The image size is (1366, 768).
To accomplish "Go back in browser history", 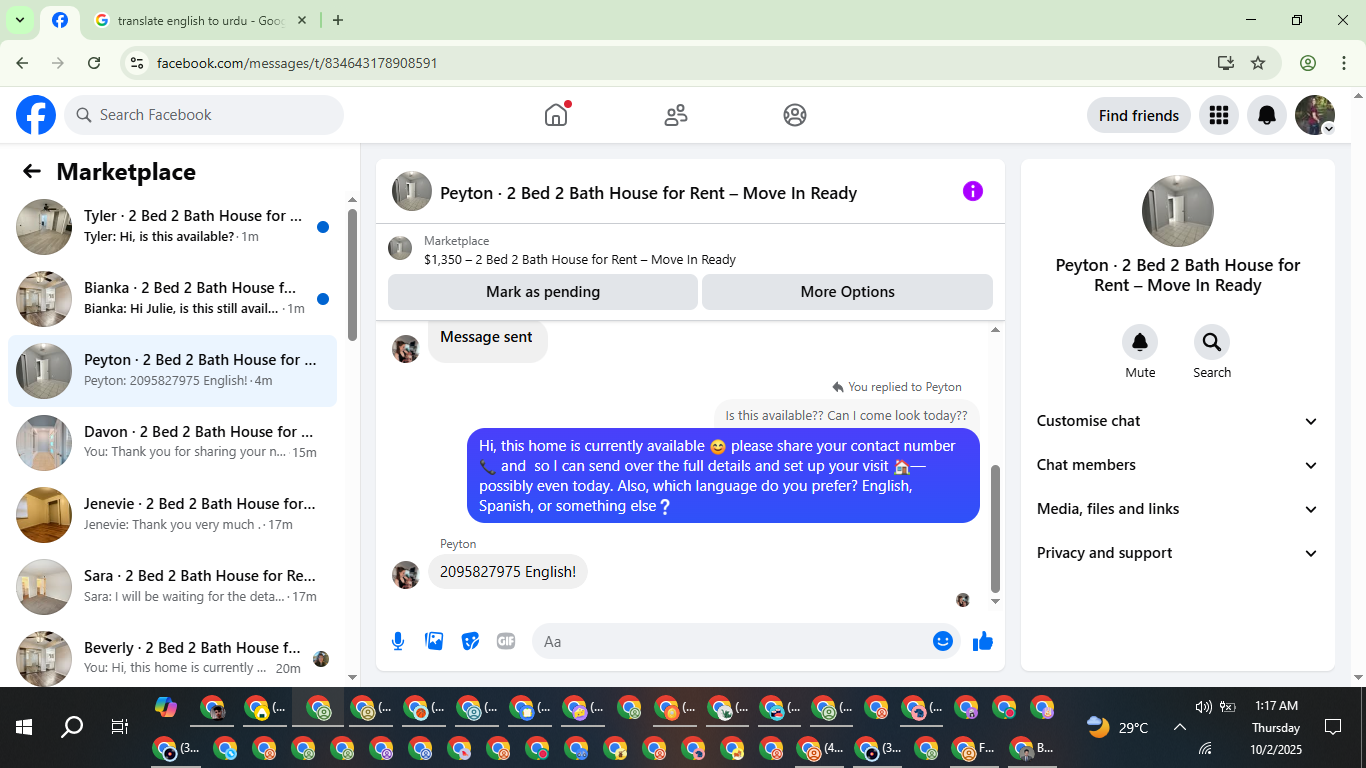I will [22, 63].
